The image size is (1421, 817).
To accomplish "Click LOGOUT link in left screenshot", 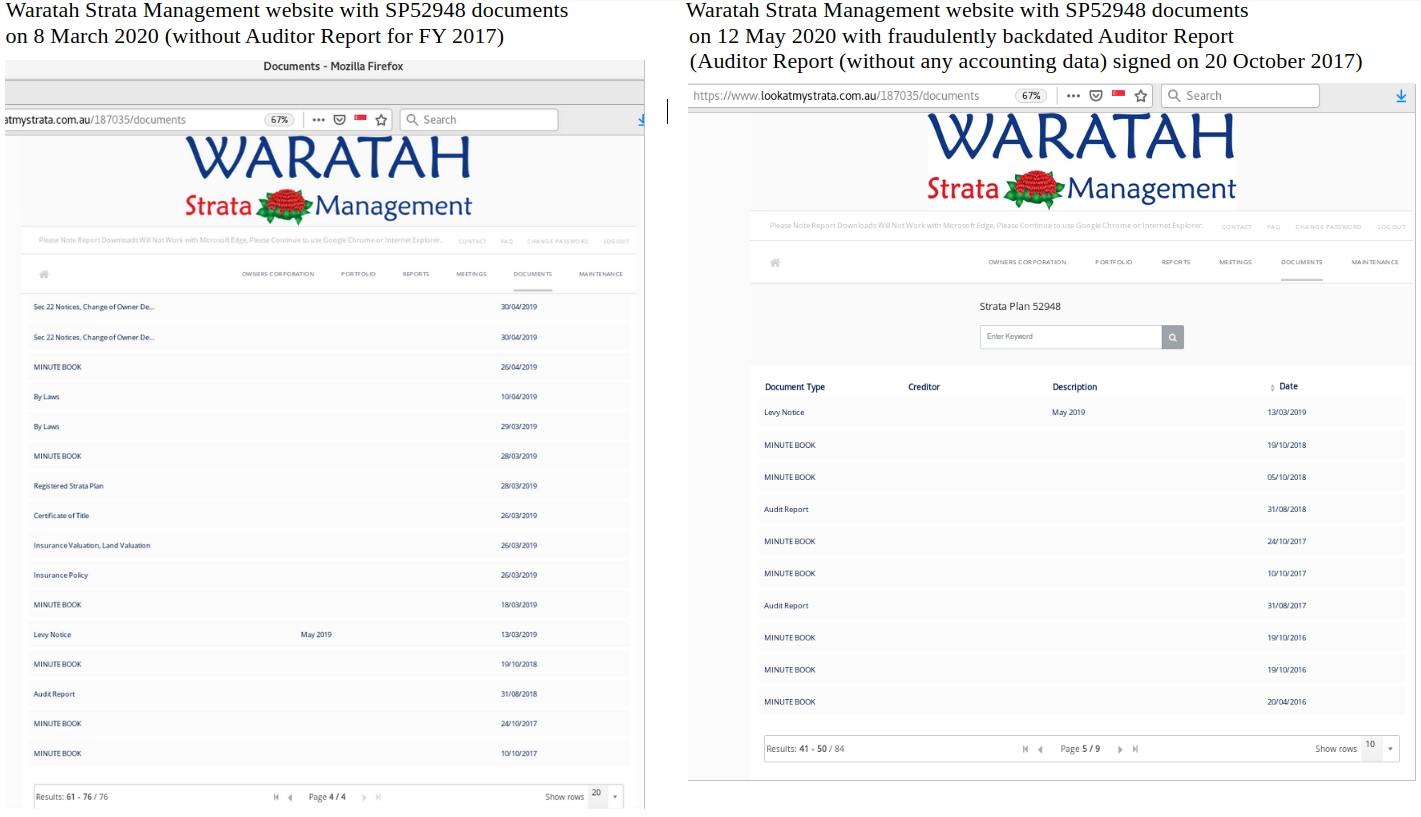I will click(x=616, y=241).
